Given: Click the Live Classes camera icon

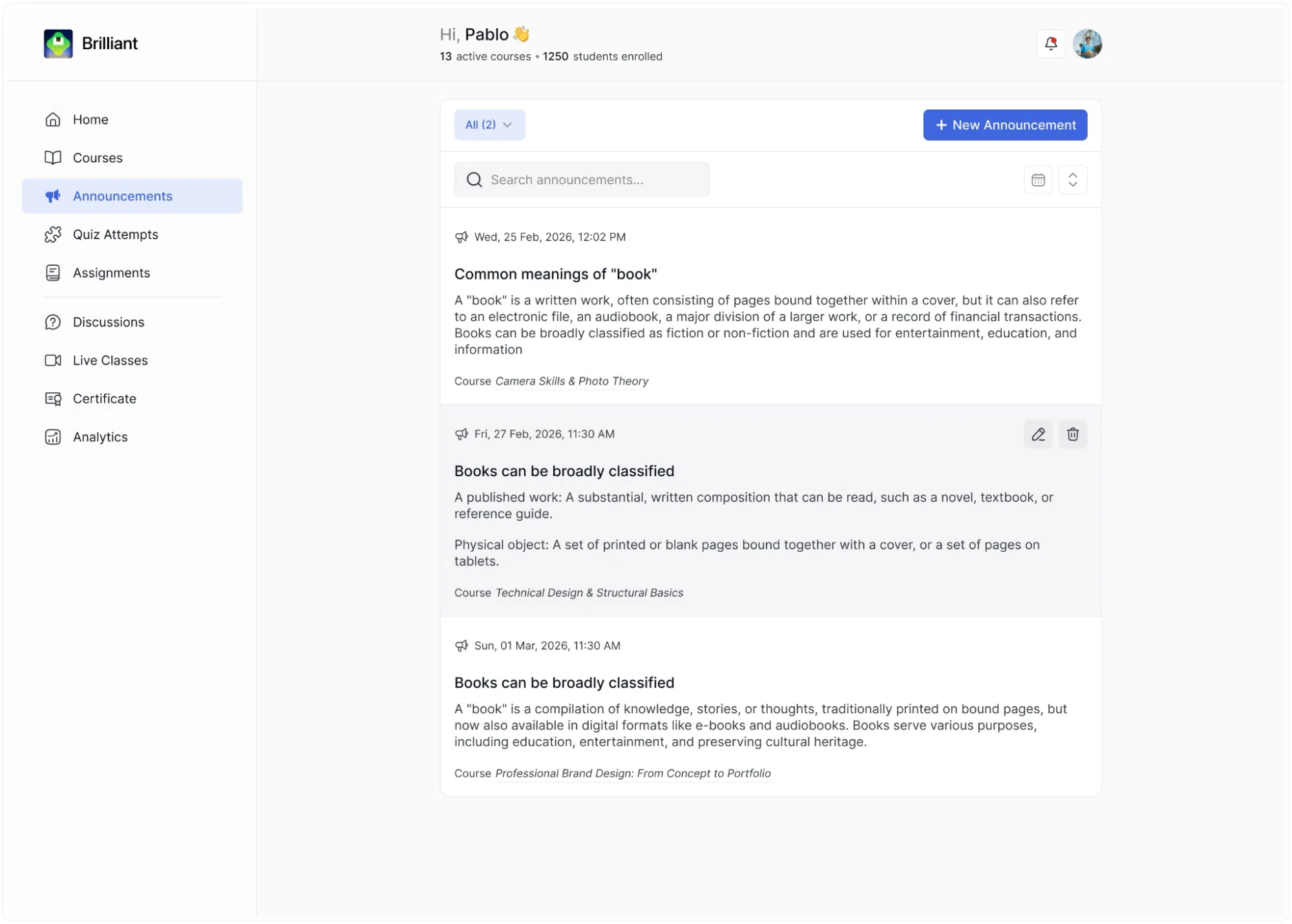Looking at the screenshot, I should [53, 361].
